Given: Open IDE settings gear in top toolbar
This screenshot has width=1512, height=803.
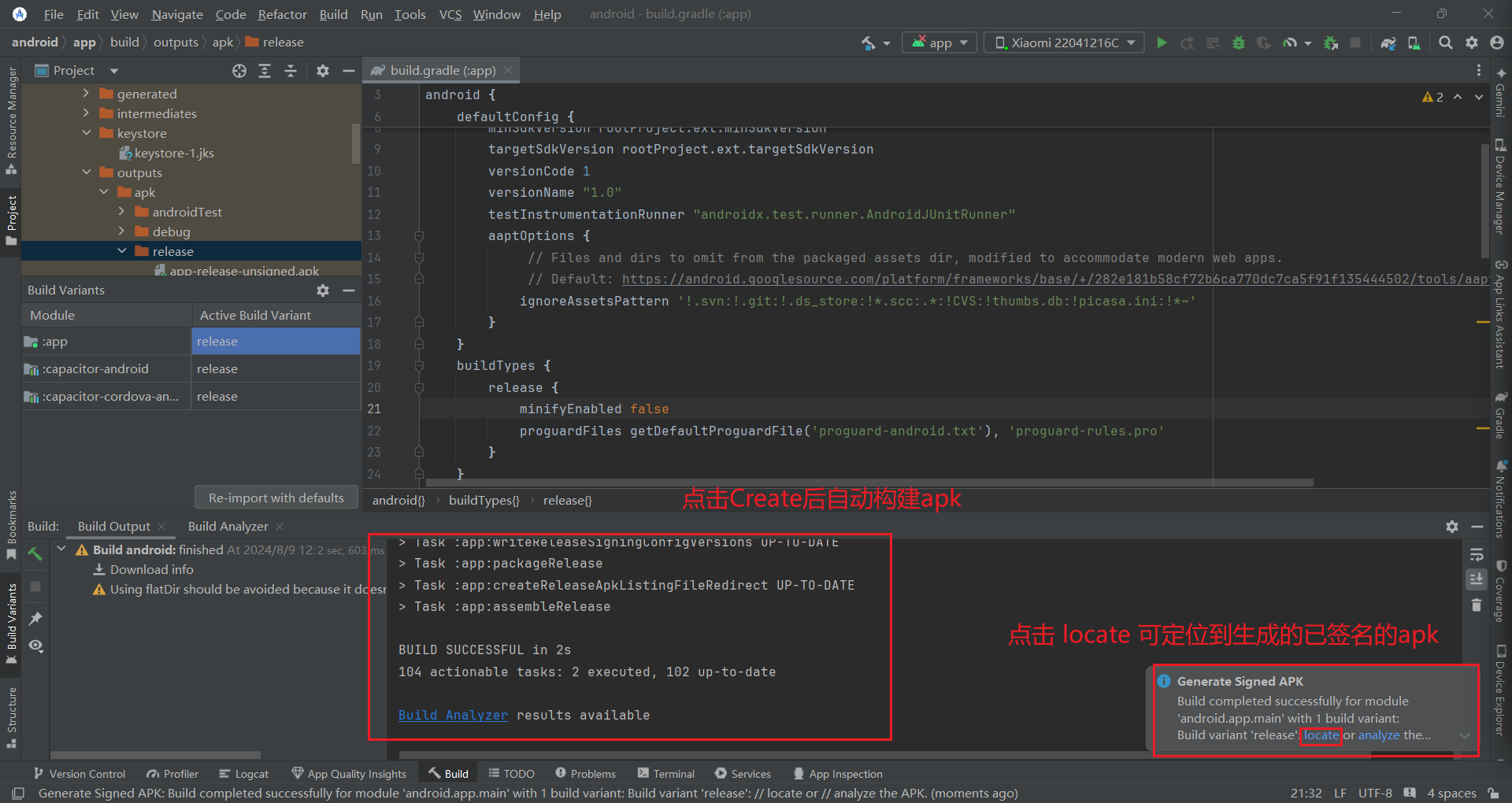Looking at the screenshot, I should (1471, 43).
